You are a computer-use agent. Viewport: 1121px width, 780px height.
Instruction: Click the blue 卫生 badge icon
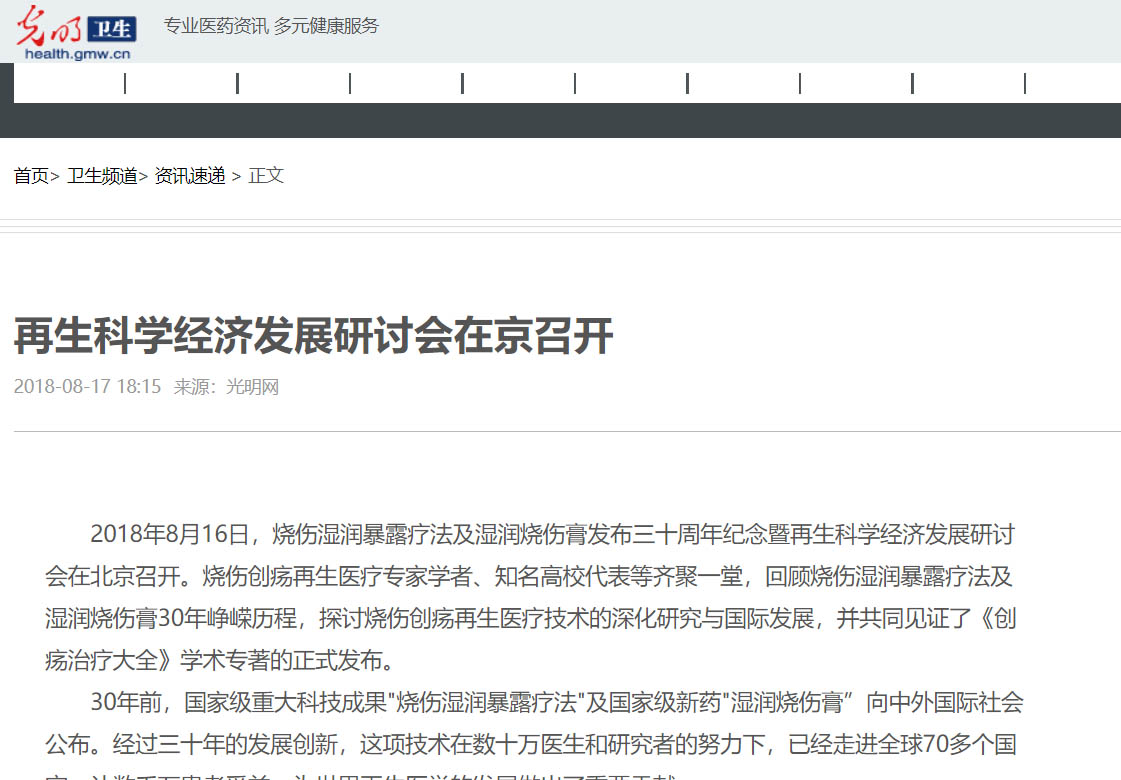click(110, 28)
